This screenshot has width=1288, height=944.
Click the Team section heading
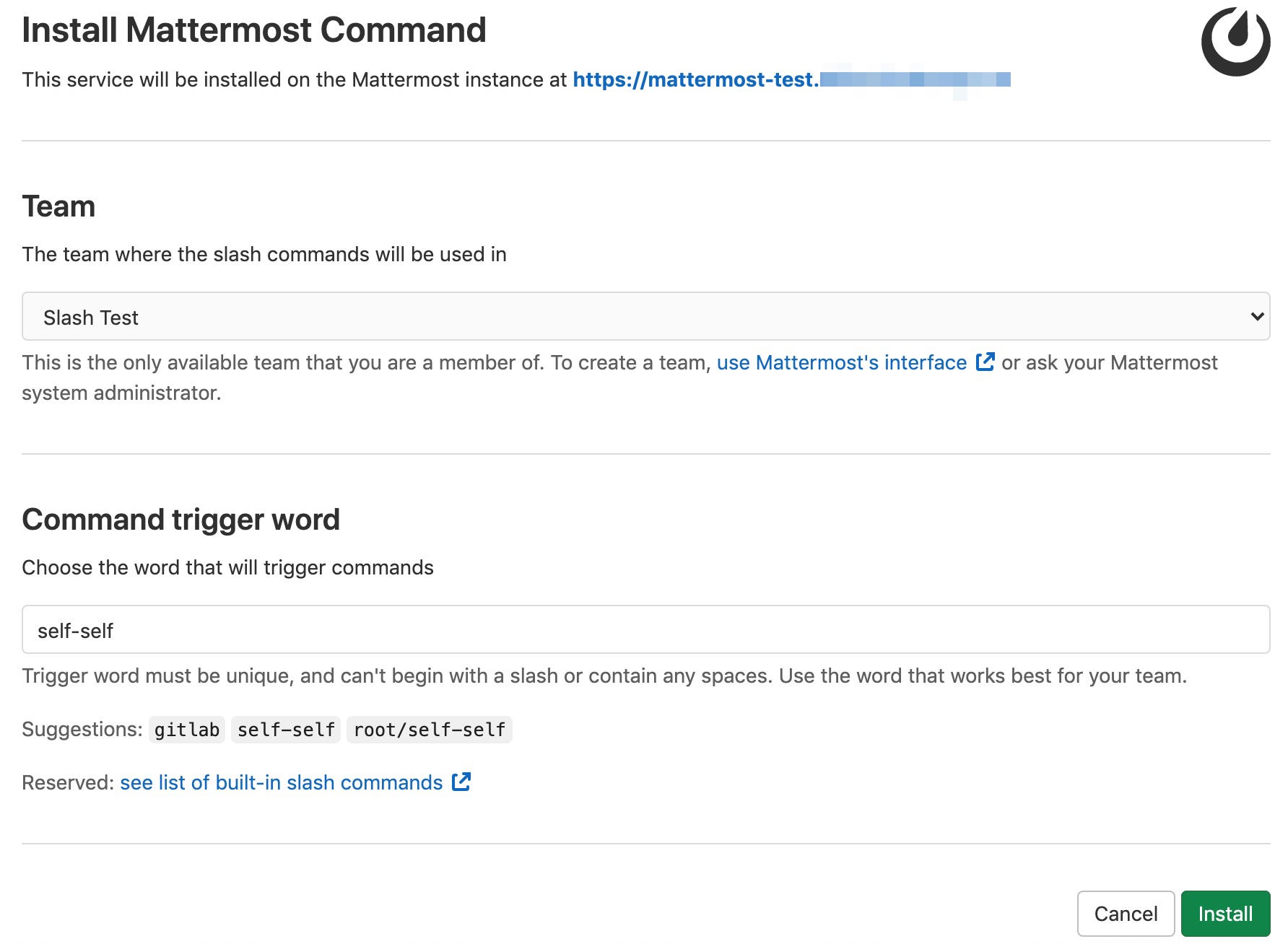58,206
